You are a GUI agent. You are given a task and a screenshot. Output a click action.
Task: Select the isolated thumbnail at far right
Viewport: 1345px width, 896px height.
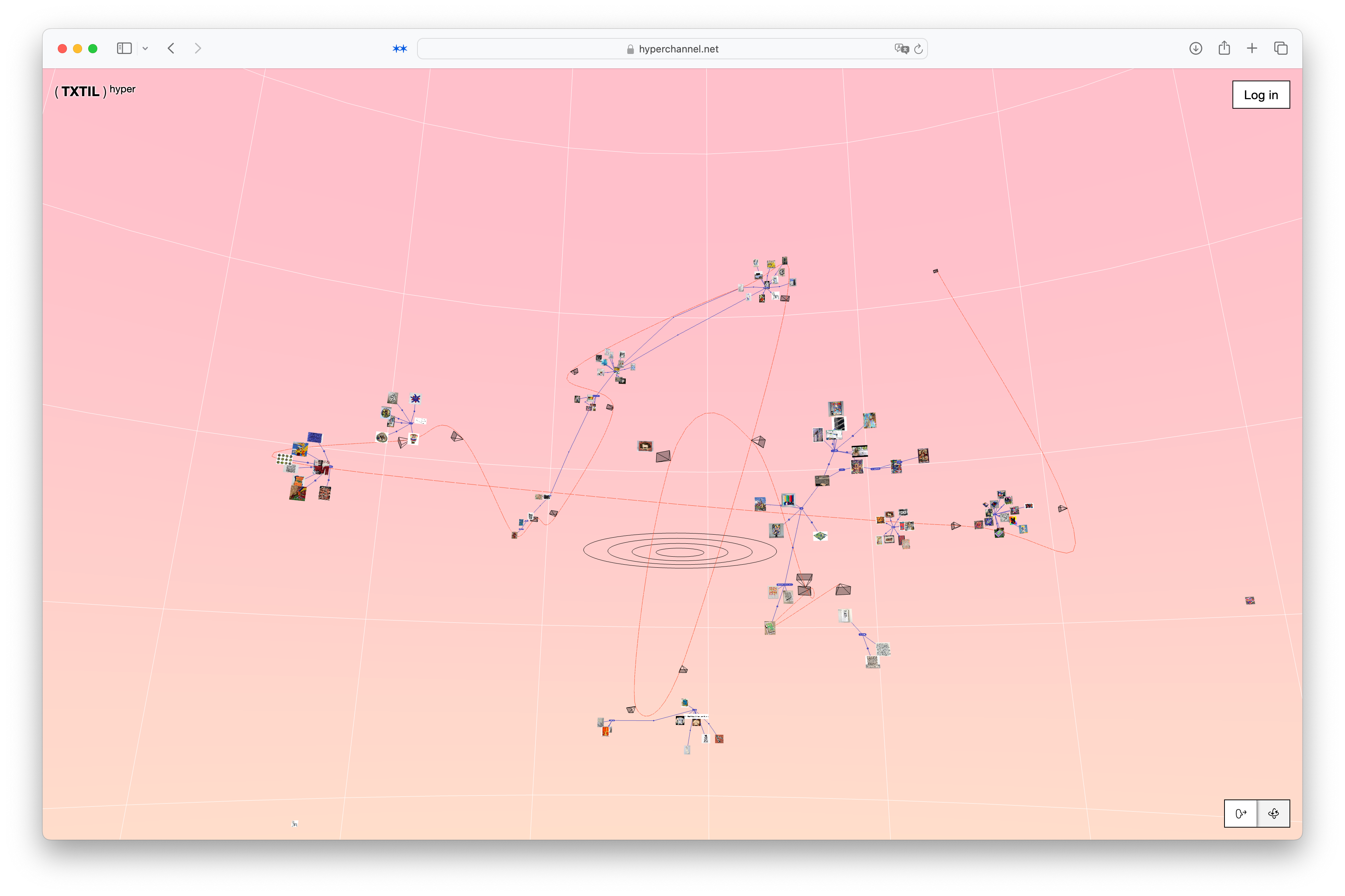point(1250,600)
